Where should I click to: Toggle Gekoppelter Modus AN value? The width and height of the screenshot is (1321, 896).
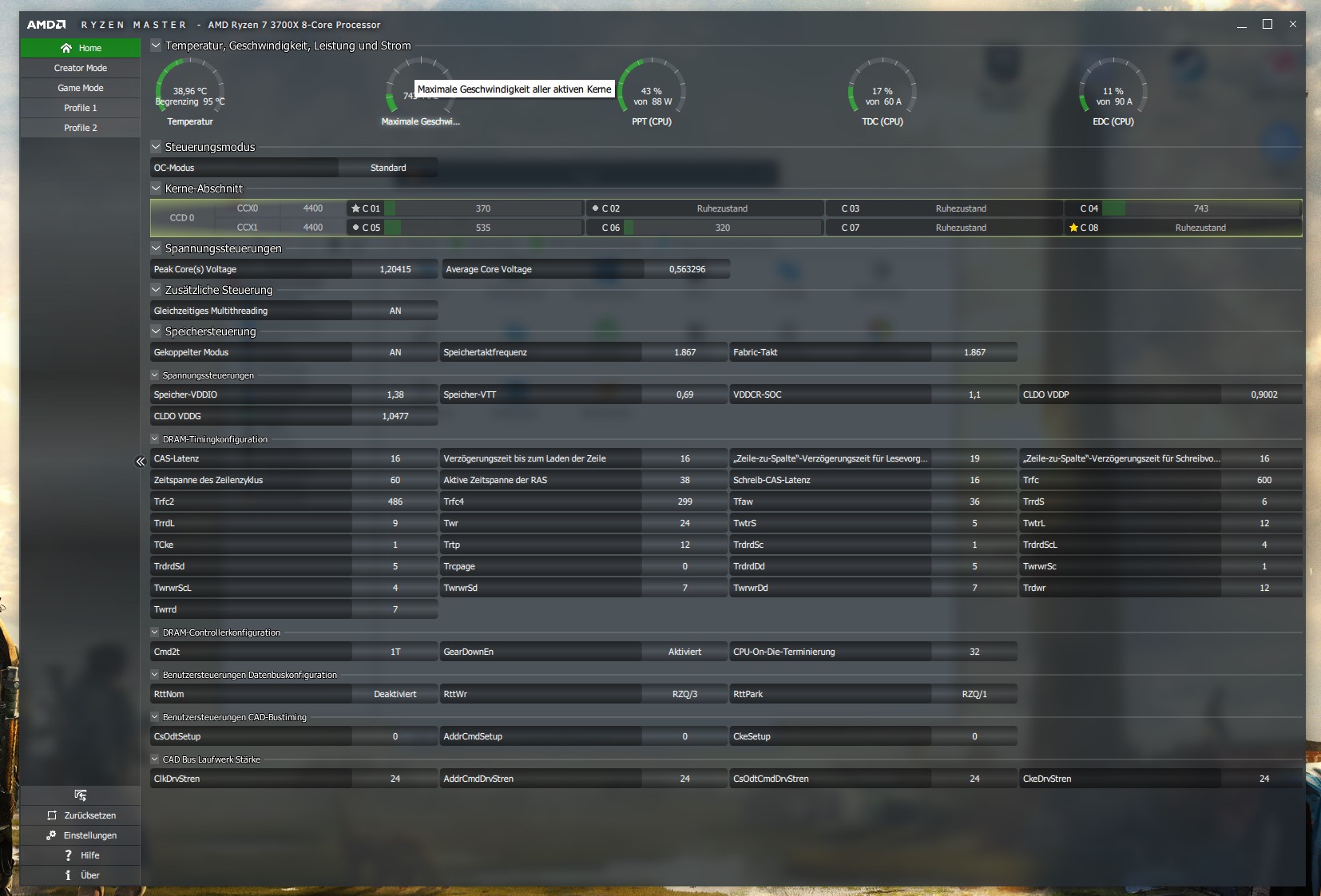395,352
